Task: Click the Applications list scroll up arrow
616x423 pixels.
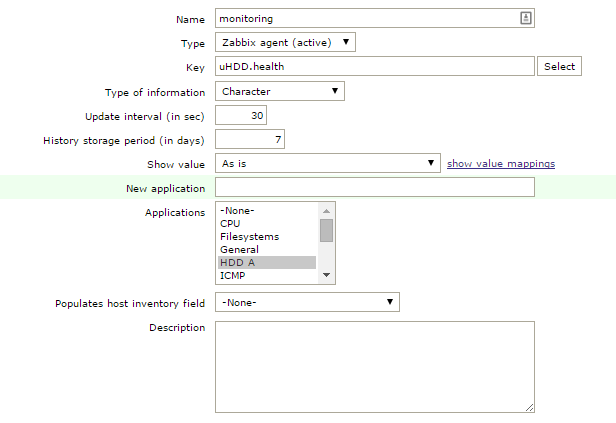Action: (x=326, y=210)
